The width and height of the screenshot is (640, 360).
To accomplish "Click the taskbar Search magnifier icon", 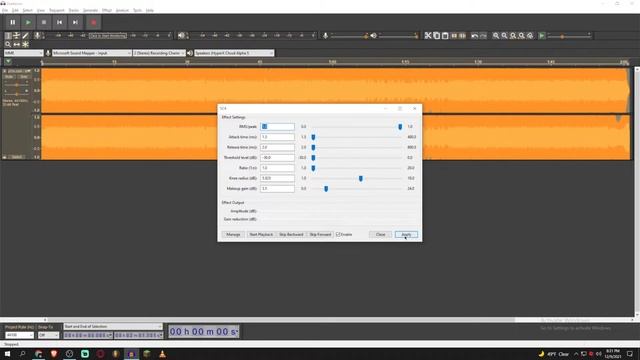I will 23,354.
